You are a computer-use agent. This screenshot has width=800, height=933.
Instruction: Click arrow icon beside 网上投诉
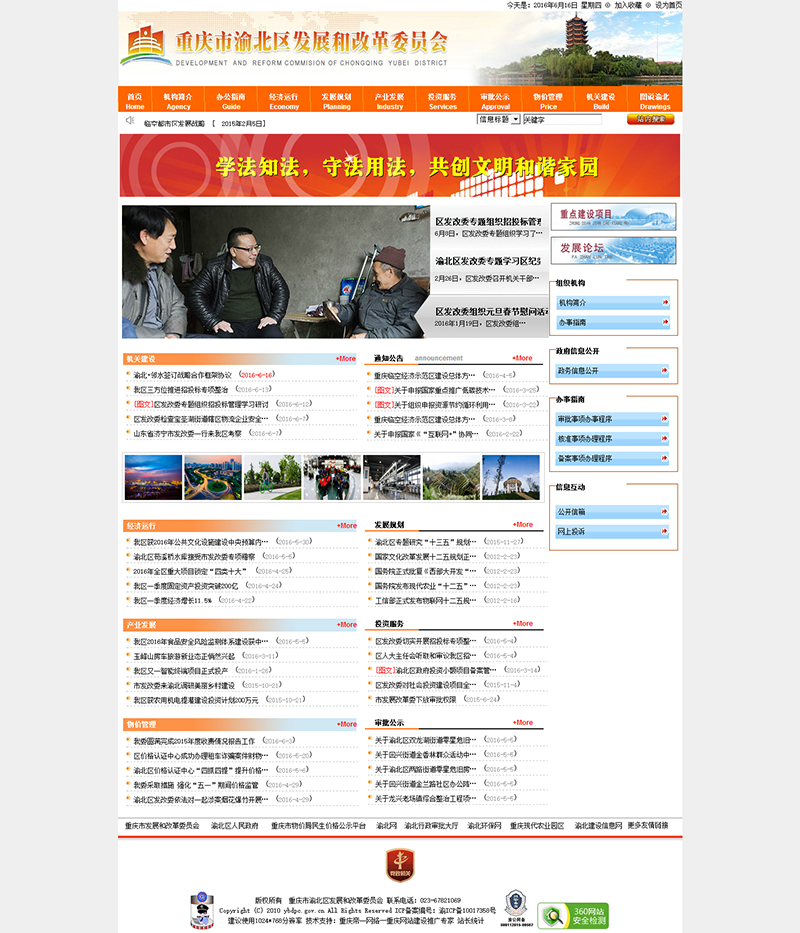pyautogui.click(x=665, y=531)
